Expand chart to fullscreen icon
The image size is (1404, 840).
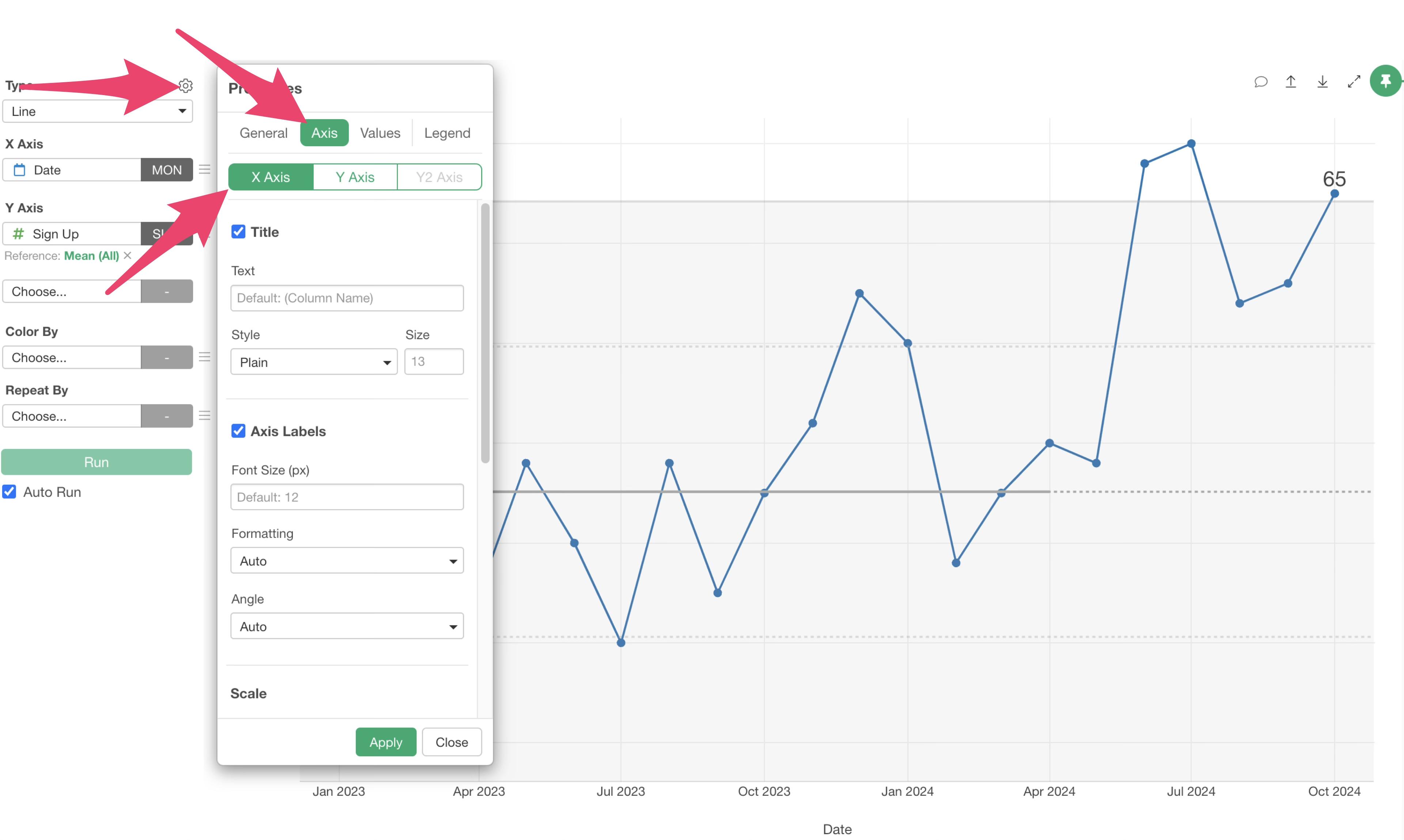(1354, 82)
